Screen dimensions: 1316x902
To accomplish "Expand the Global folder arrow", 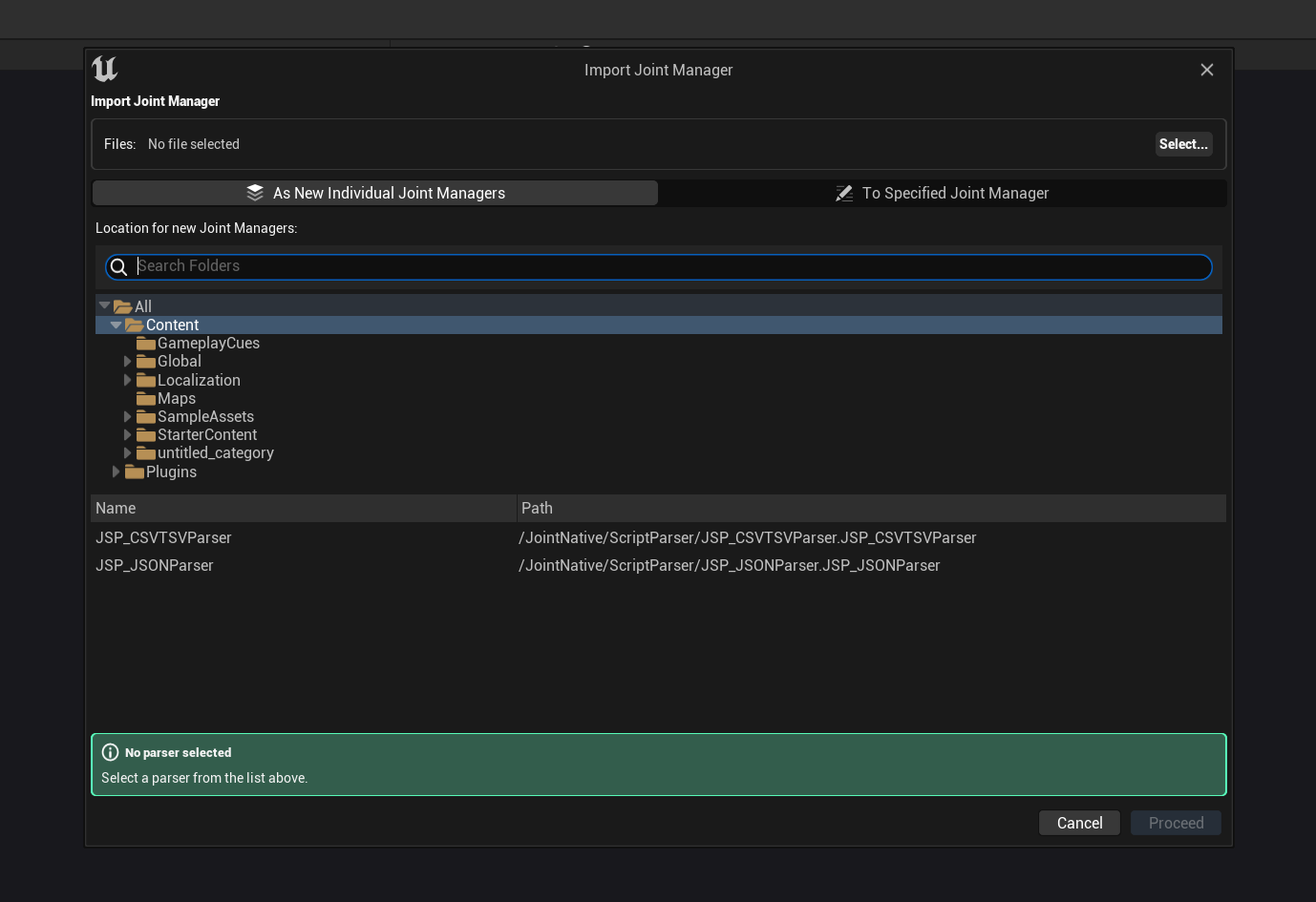I will (127, 362).
